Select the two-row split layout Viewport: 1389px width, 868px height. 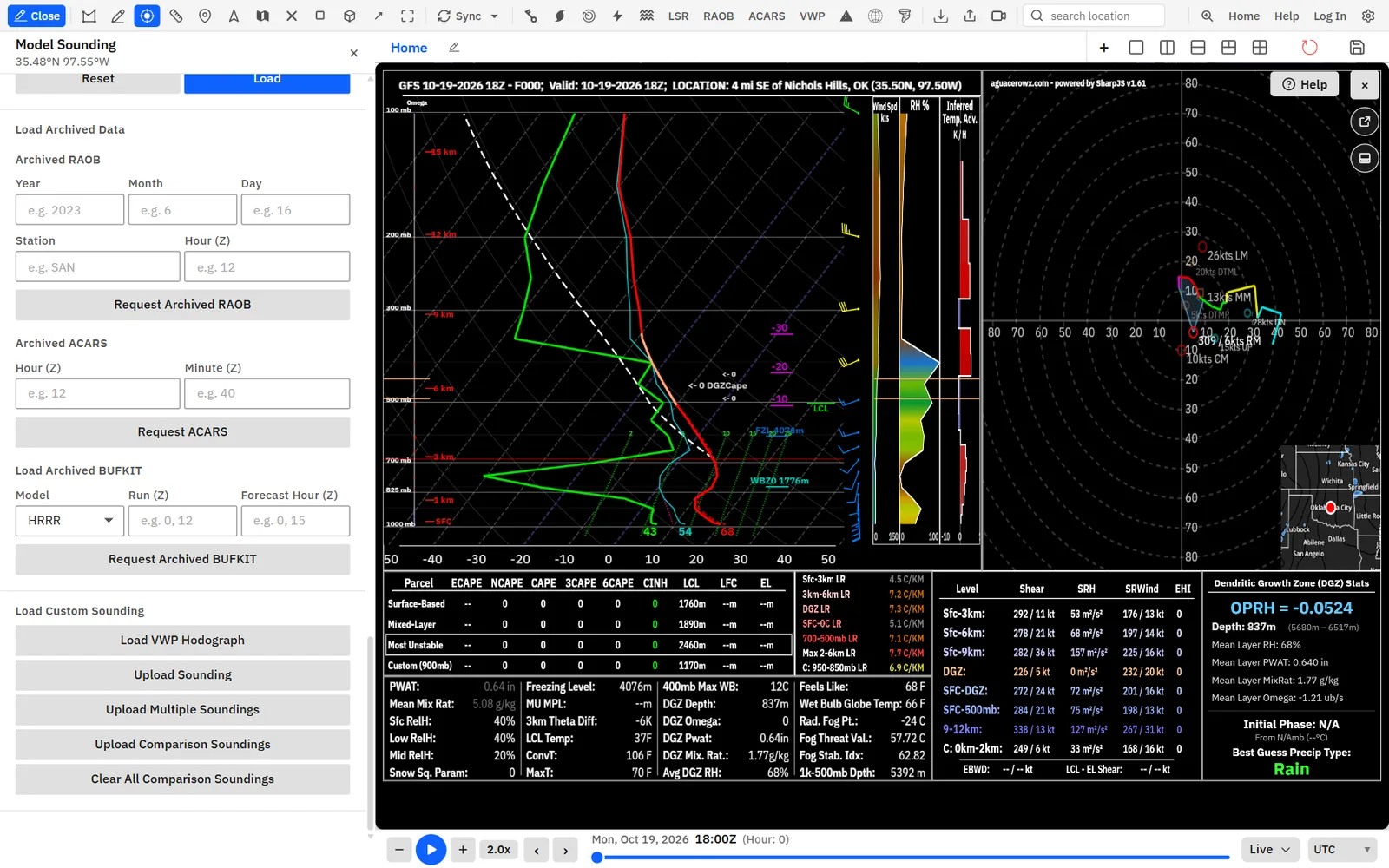[1198, 48]
